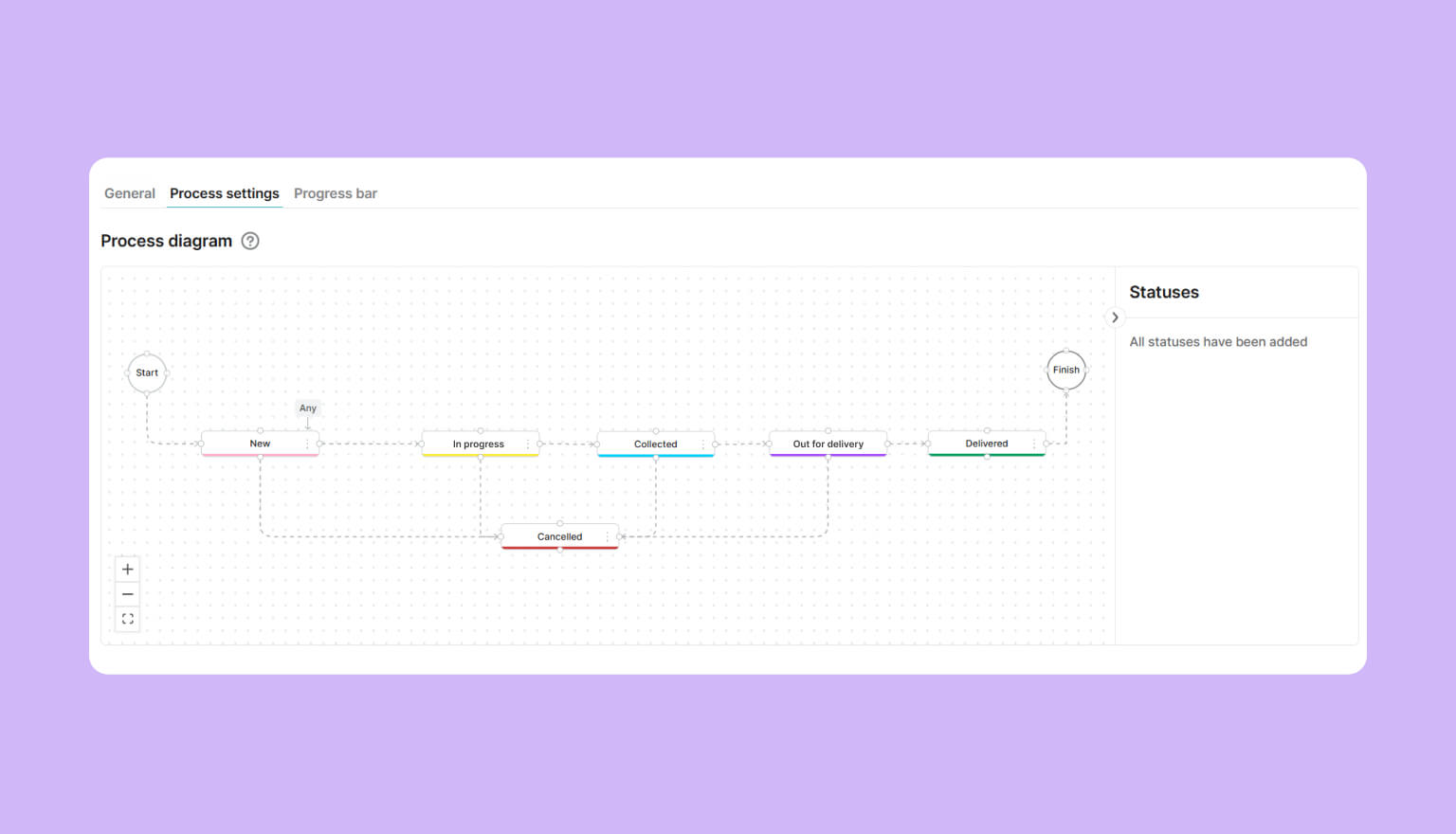Screen dimensions: 1456x834
Task: Open the Process diagram help icon
Action: point(250,241)
